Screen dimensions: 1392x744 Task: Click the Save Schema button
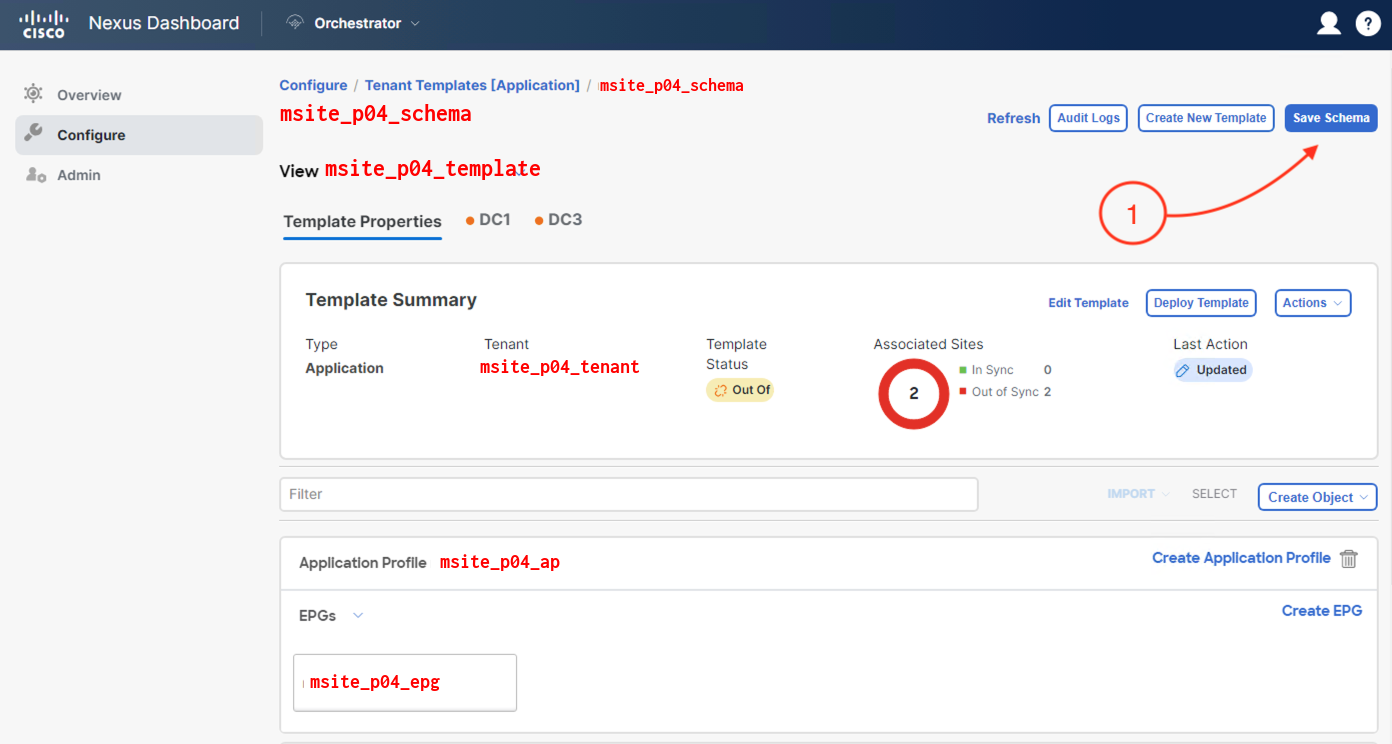point(1330,118)
